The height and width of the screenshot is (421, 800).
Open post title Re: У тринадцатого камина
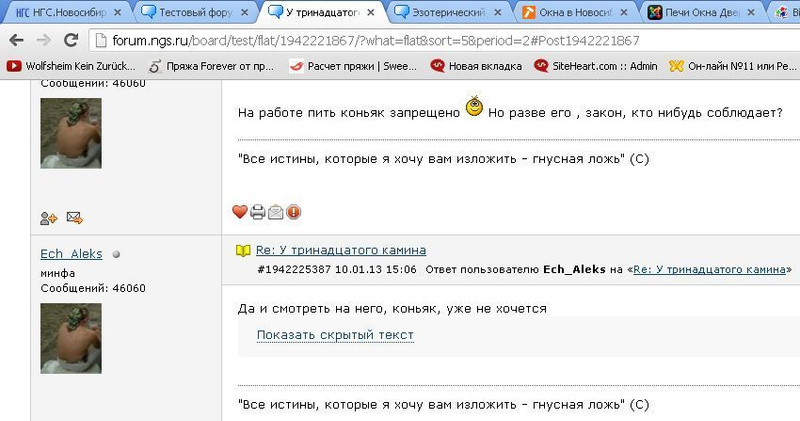click(341, 250)
